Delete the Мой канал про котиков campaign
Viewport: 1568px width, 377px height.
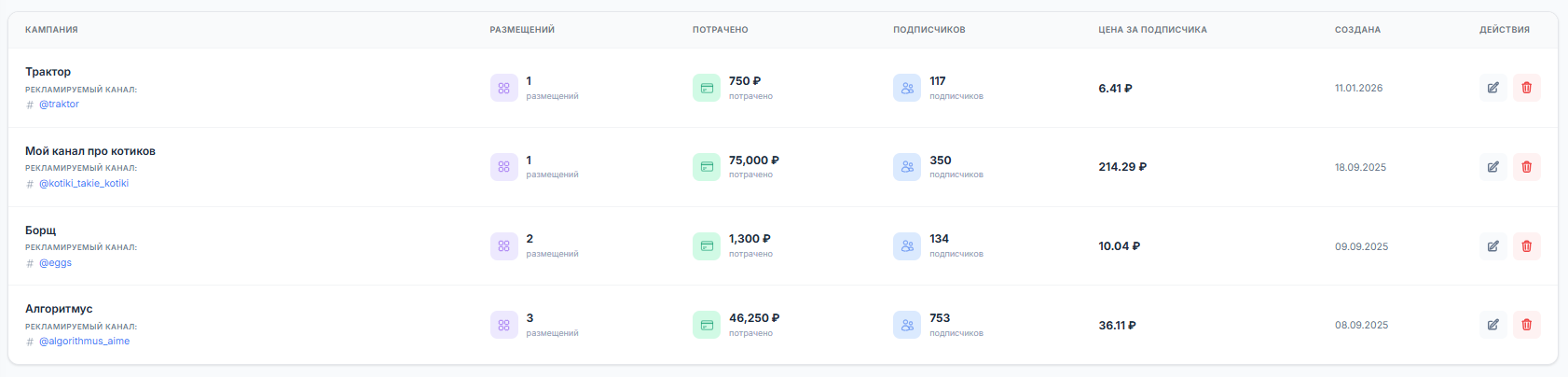click(x=1526, y=167)
